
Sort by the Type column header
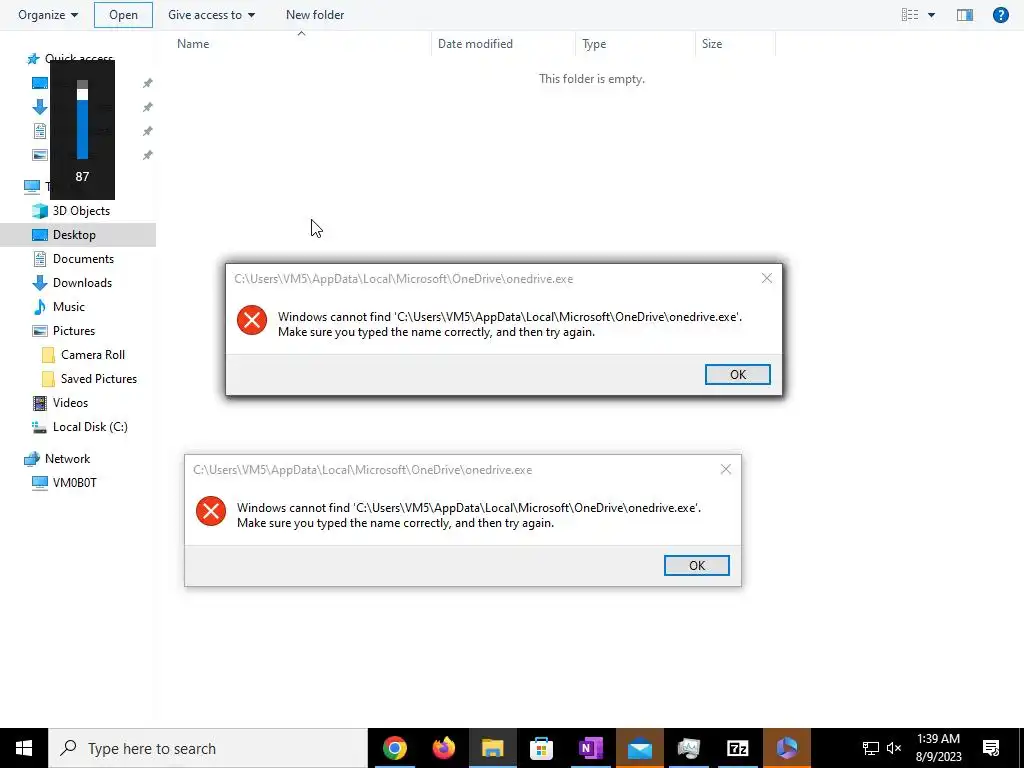point(594,44)
